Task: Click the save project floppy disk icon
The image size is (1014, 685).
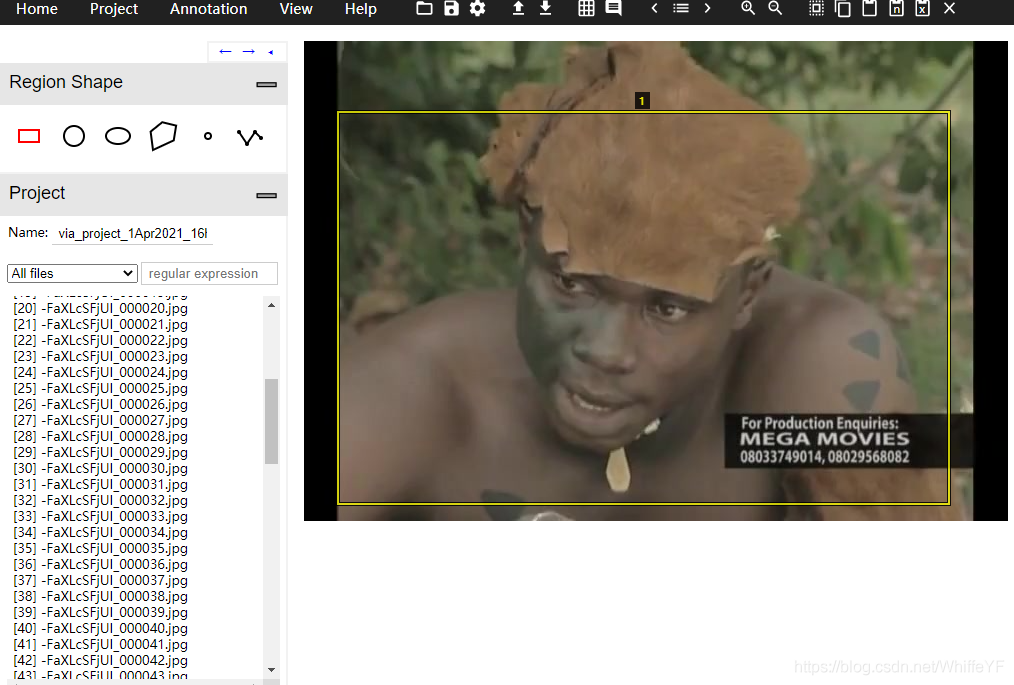Action: tap(451, 9)
